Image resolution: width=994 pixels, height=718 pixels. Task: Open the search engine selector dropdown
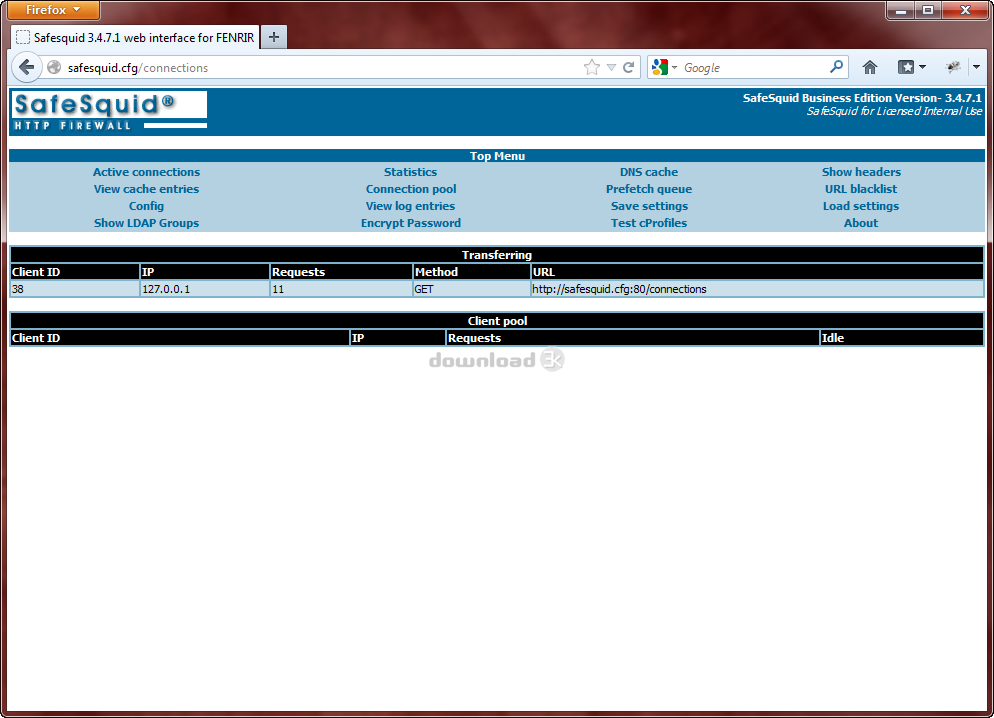[674, 67]
